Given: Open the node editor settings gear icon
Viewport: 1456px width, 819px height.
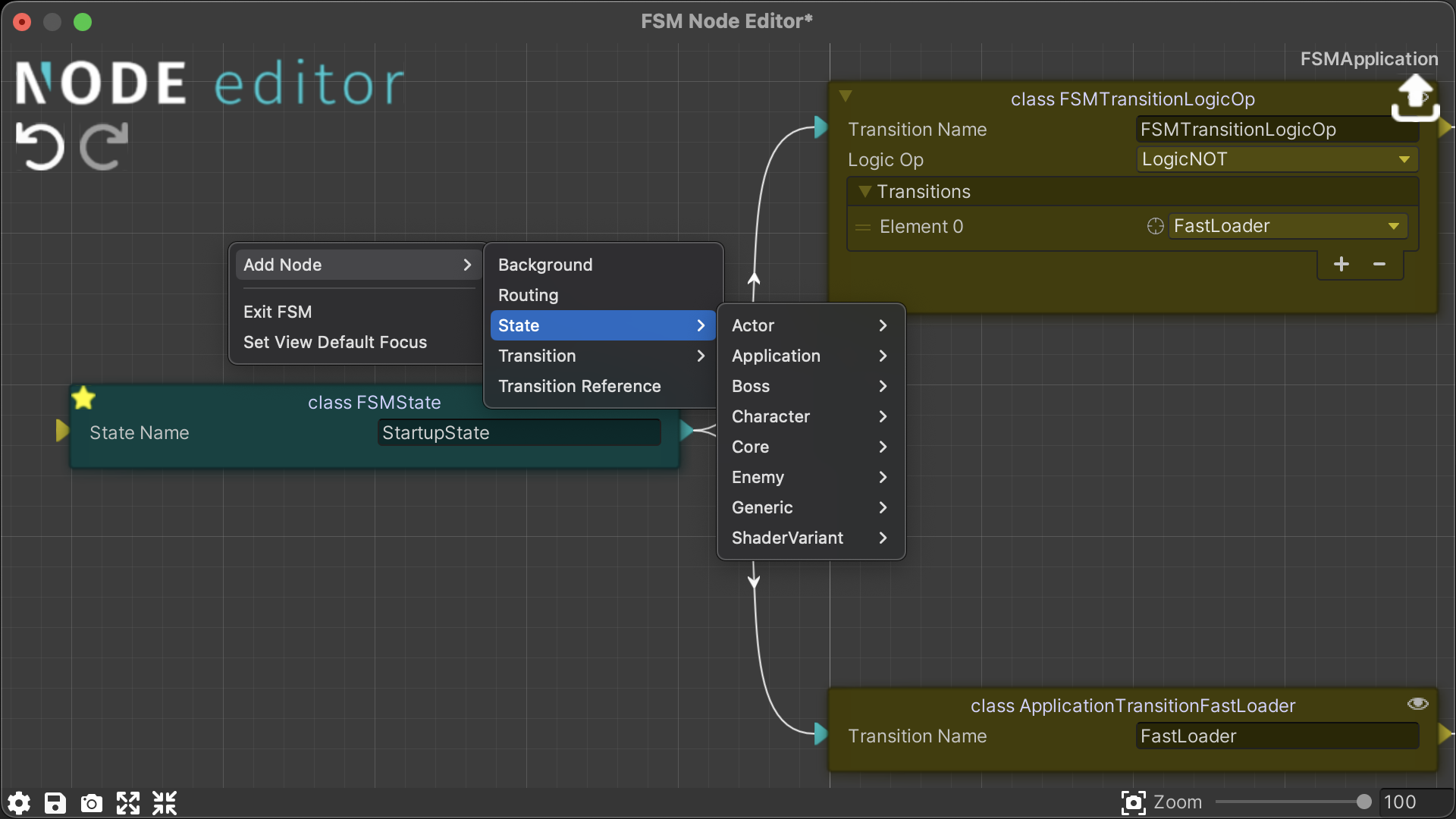Looking at the screenshot, I should click(x=18, y=802).
